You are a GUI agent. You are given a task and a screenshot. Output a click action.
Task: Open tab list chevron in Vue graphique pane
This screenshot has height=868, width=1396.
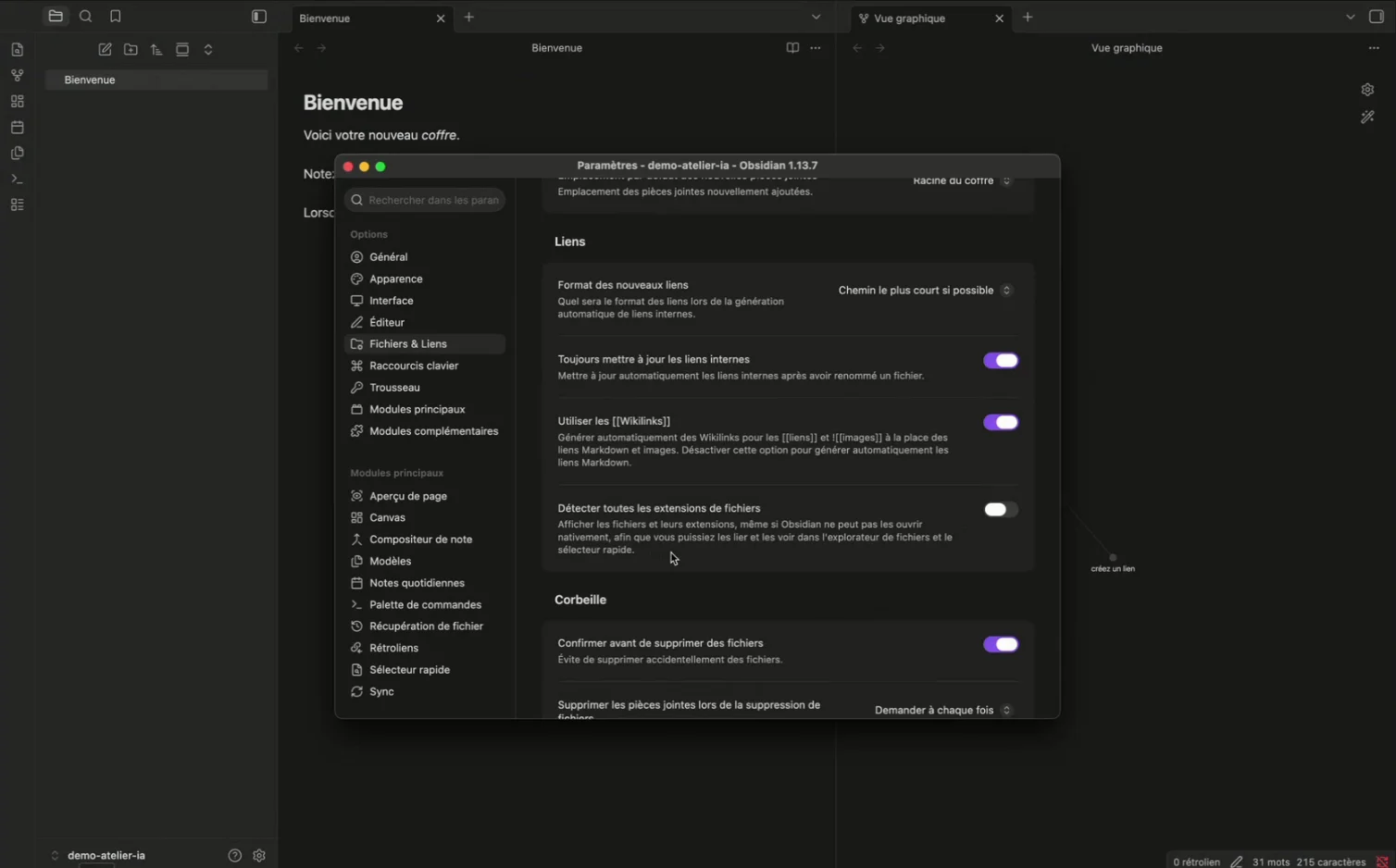pyautogui.click(x=1351, y=17)
